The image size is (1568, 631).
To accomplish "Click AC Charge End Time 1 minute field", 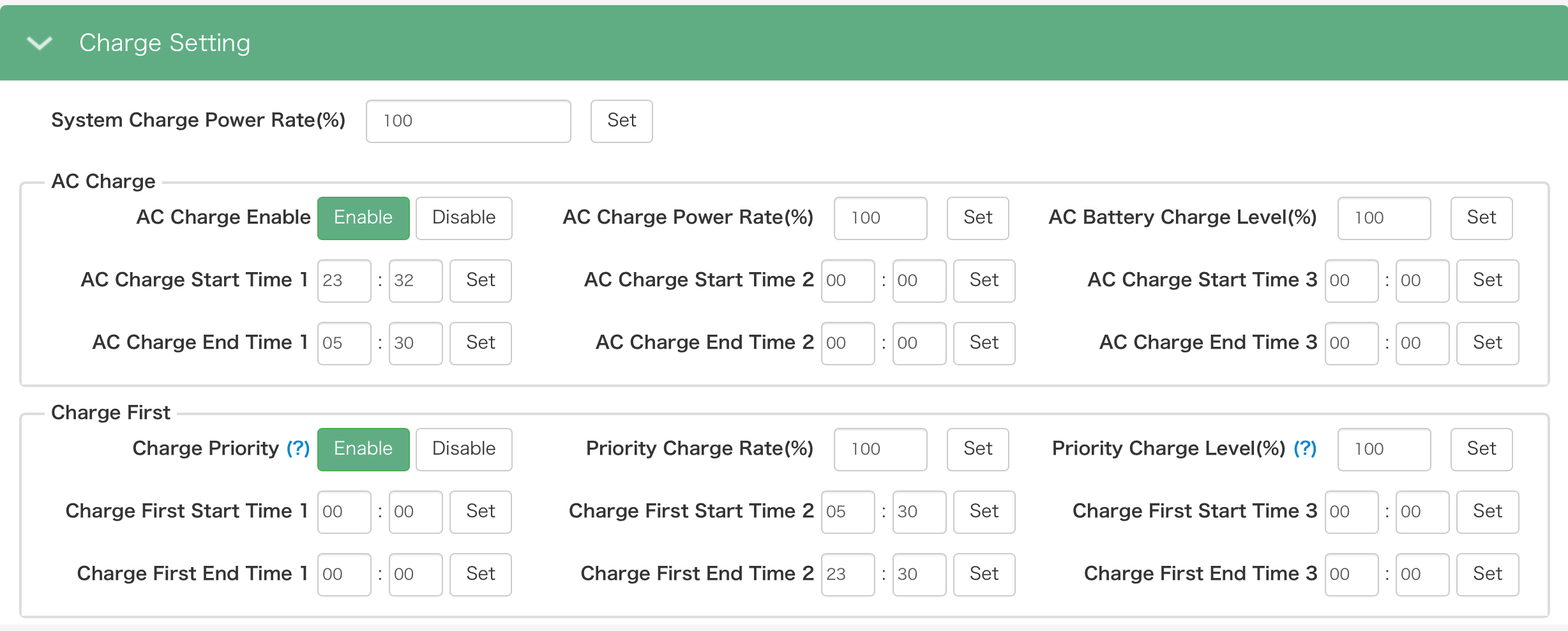I will coord(416,343).
